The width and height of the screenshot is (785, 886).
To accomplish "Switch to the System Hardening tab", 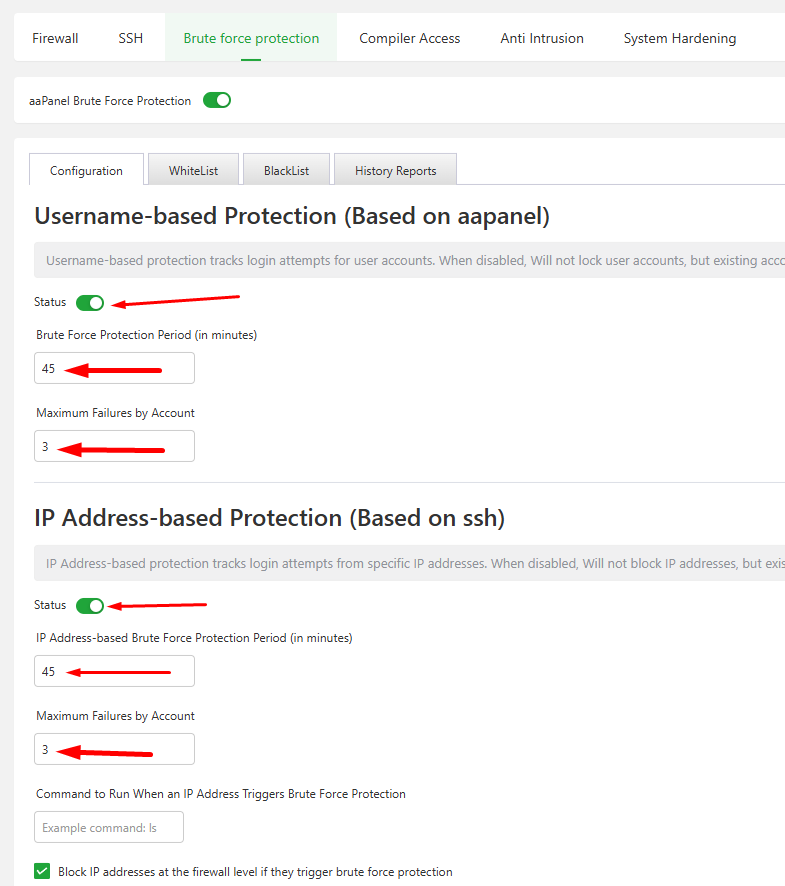I will coord(680,38).
